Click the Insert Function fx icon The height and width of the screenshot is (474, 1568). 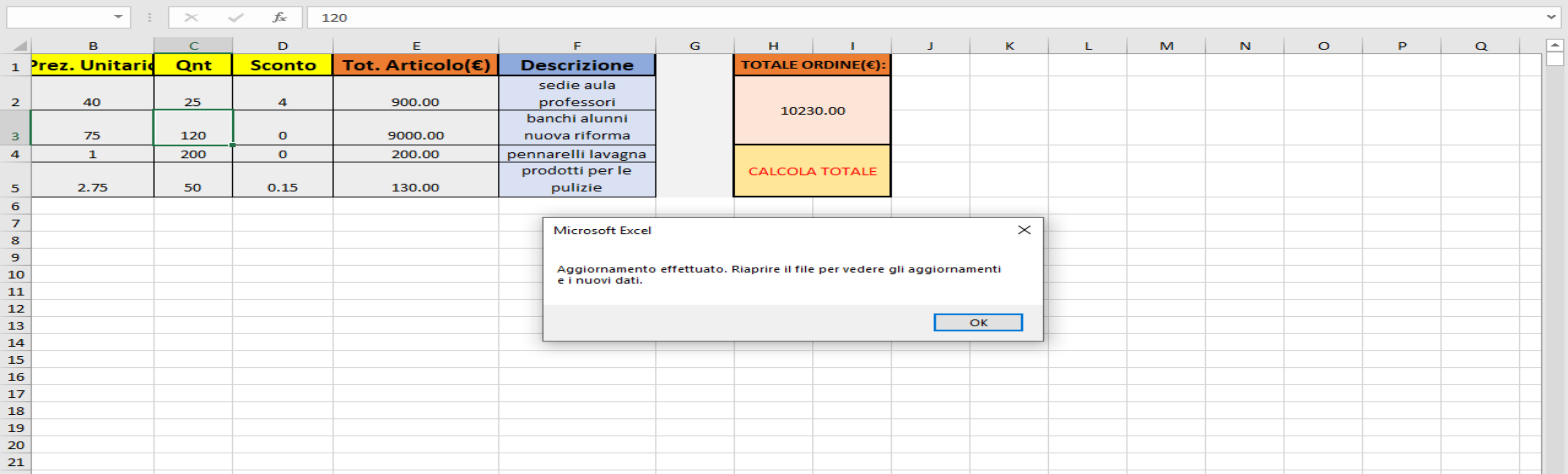click(279, 17)
